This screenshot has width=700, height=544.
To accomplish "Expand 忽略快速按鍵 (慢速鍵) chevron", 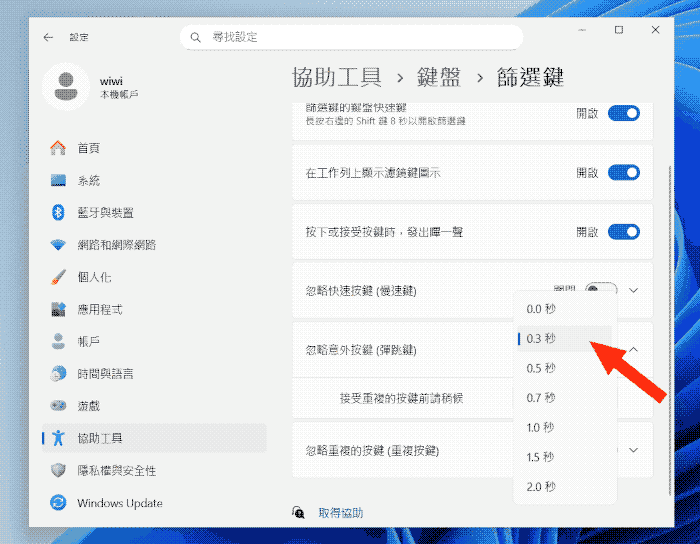I will (633, 290).
